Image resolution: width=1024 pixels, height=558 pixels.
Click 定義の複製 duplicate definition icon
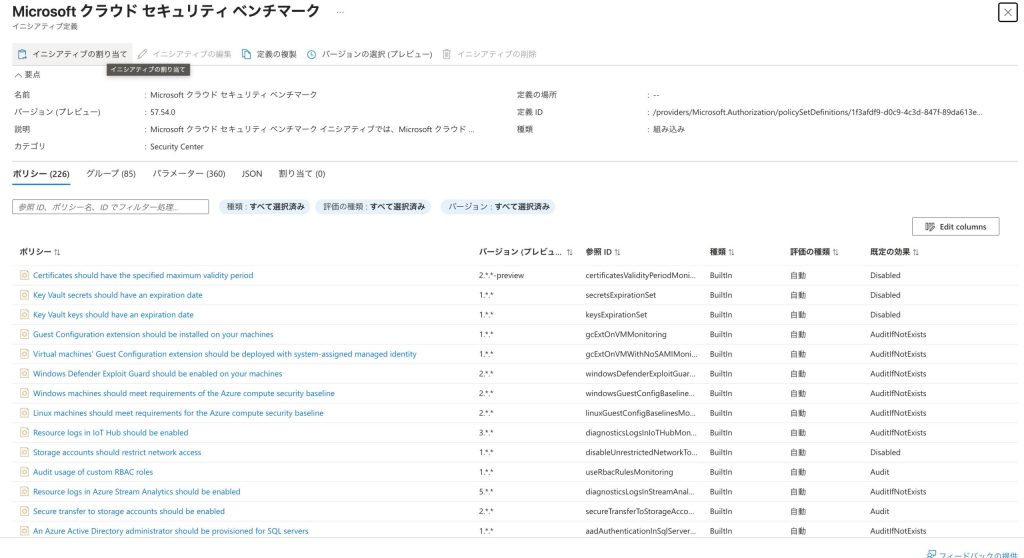pos(247,54)
